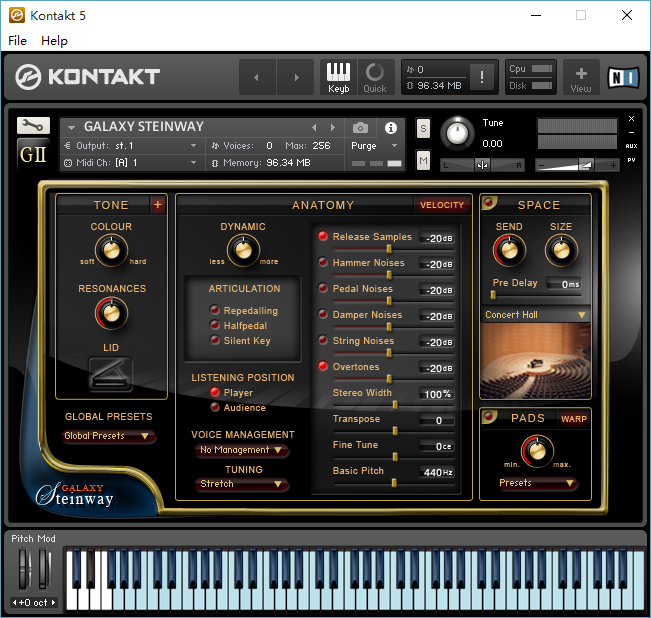Click the Stereo Width slider handle
This screenshot has width=651, height=618.
395,405
